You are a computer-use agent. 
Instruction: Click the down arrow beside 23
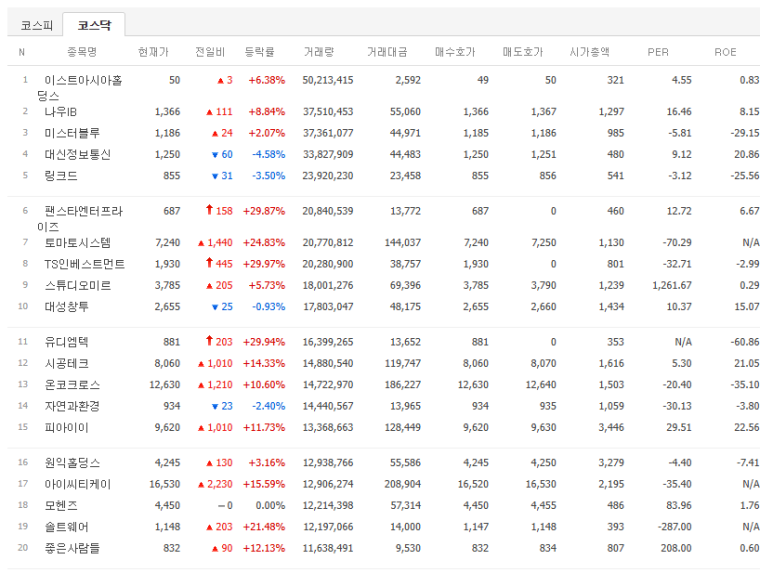(215, 407)
